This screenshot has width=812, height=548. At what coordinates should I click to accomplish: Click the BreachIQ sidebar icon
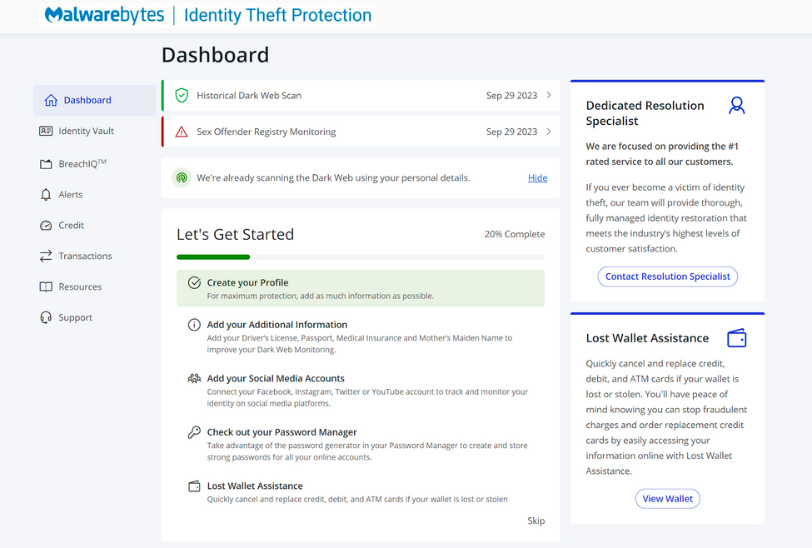tap(46, 164)
